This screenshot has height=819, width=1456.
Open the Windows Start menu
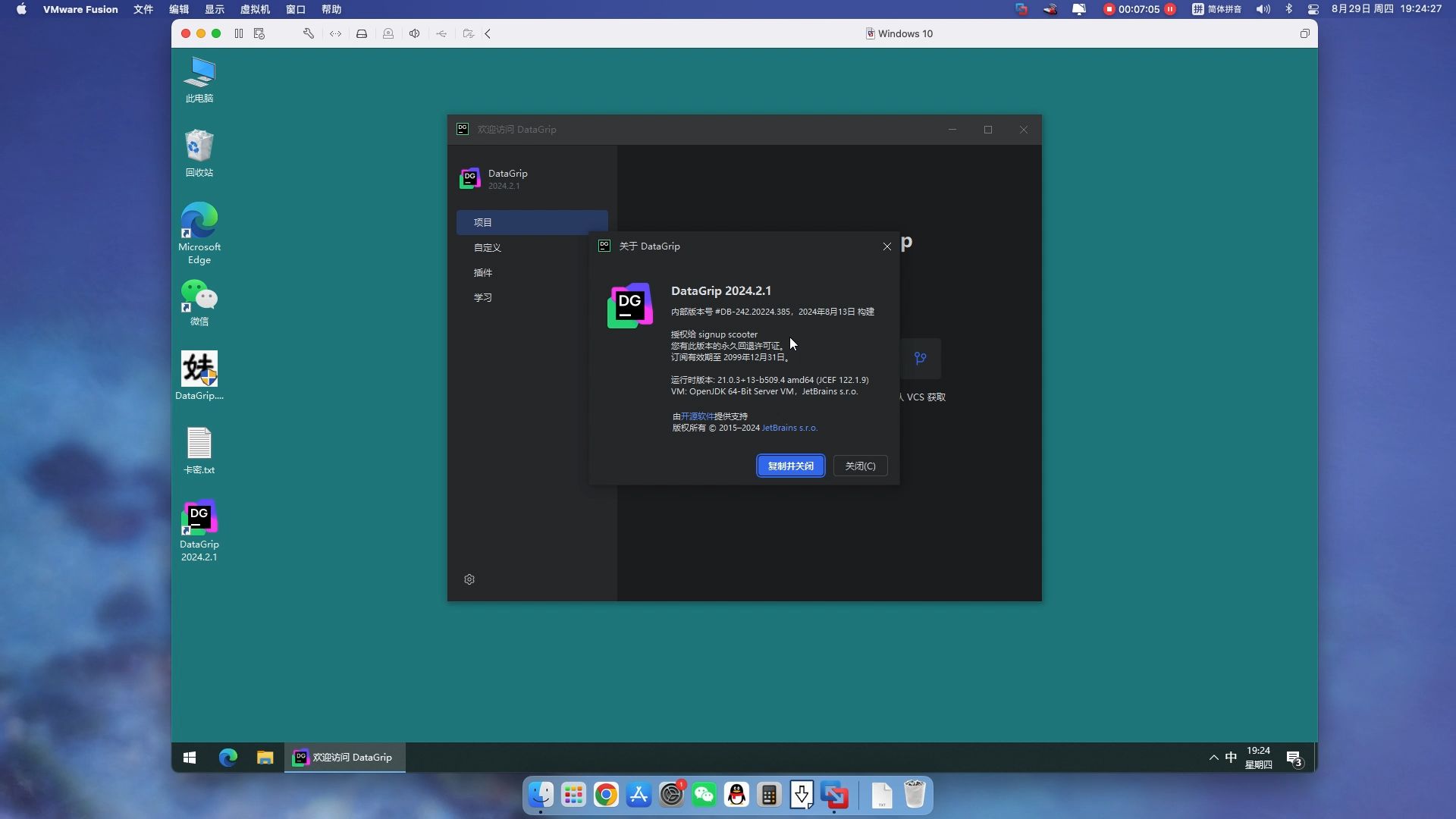[x=190, y=758]
